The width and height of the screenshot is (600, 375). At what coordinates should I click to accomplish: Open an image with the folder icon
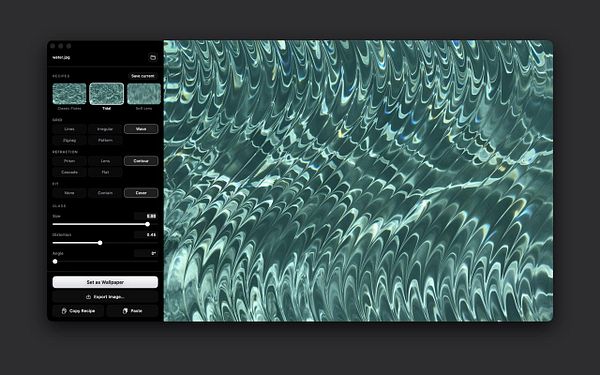pos(153,57)
